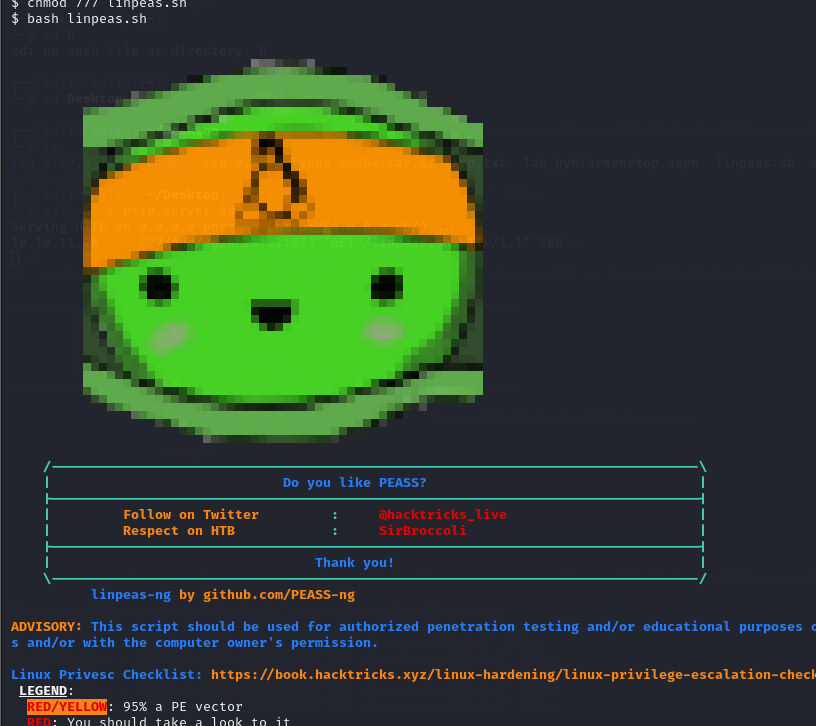Click the @hacktricks_live Twitter handle
This screenshot has width=816, height=726.
pyautogui.click(x=443, y=515)
